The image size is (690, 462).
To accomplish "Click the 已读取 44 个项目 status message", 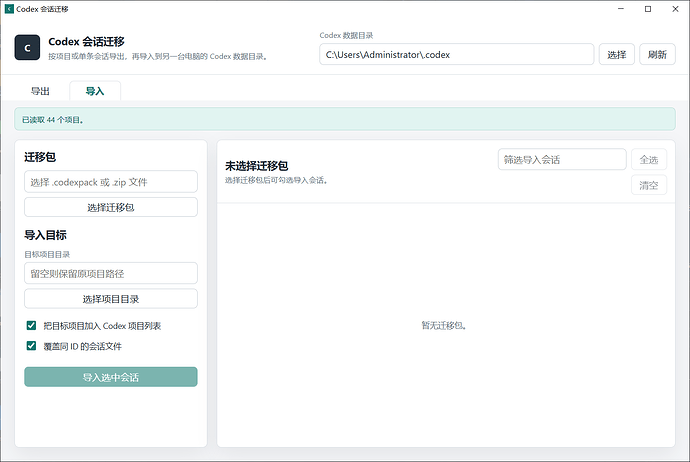I will tap(345, 119).
